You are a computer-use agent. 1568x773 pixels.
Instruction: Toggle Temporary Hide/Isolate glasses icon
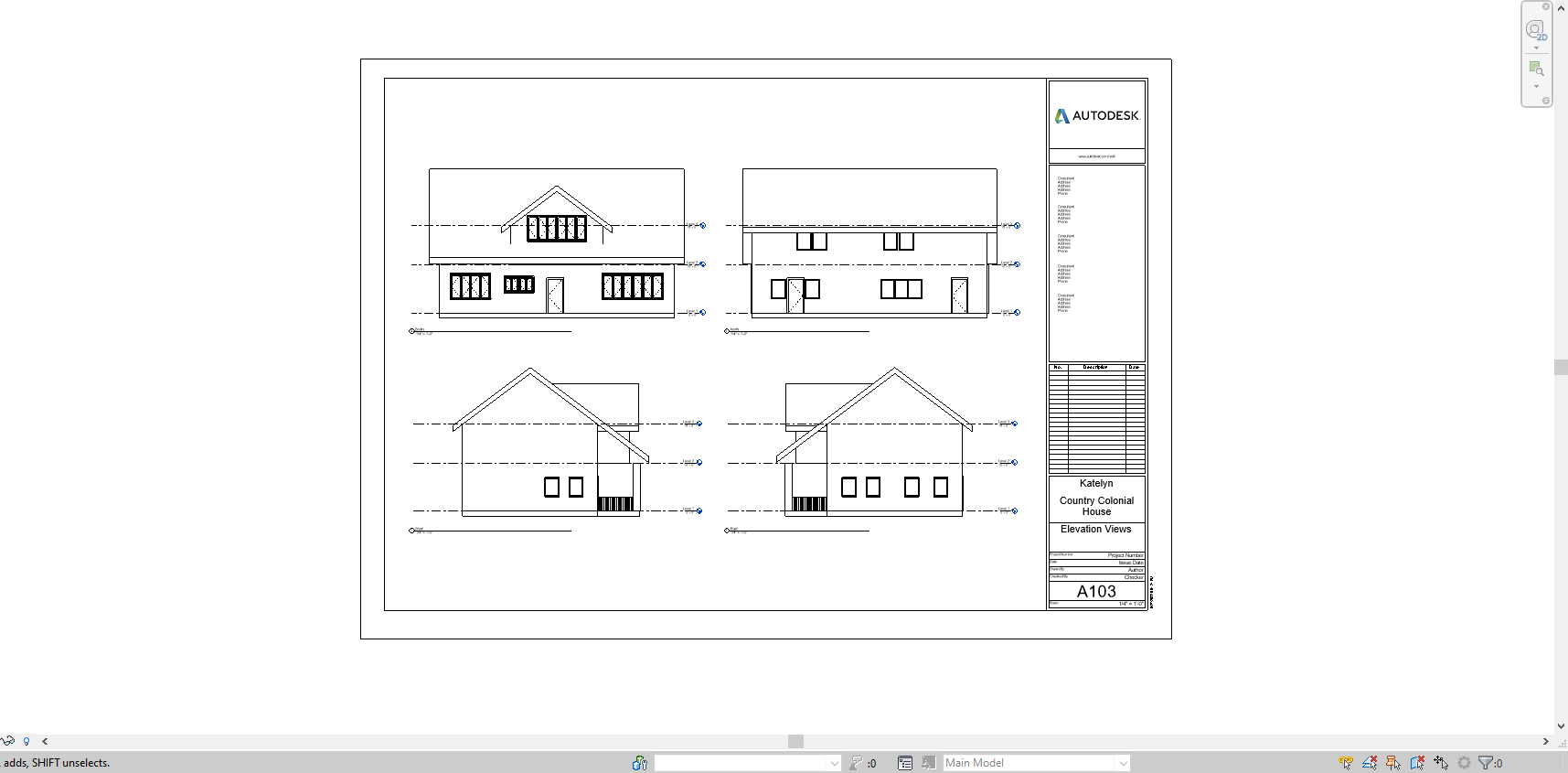[7, 741]
